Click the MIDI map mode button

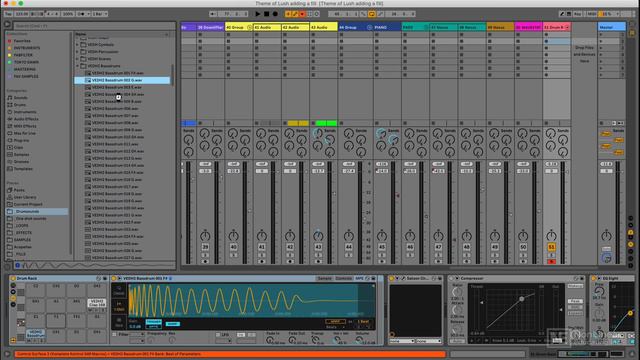coord(591,14)
